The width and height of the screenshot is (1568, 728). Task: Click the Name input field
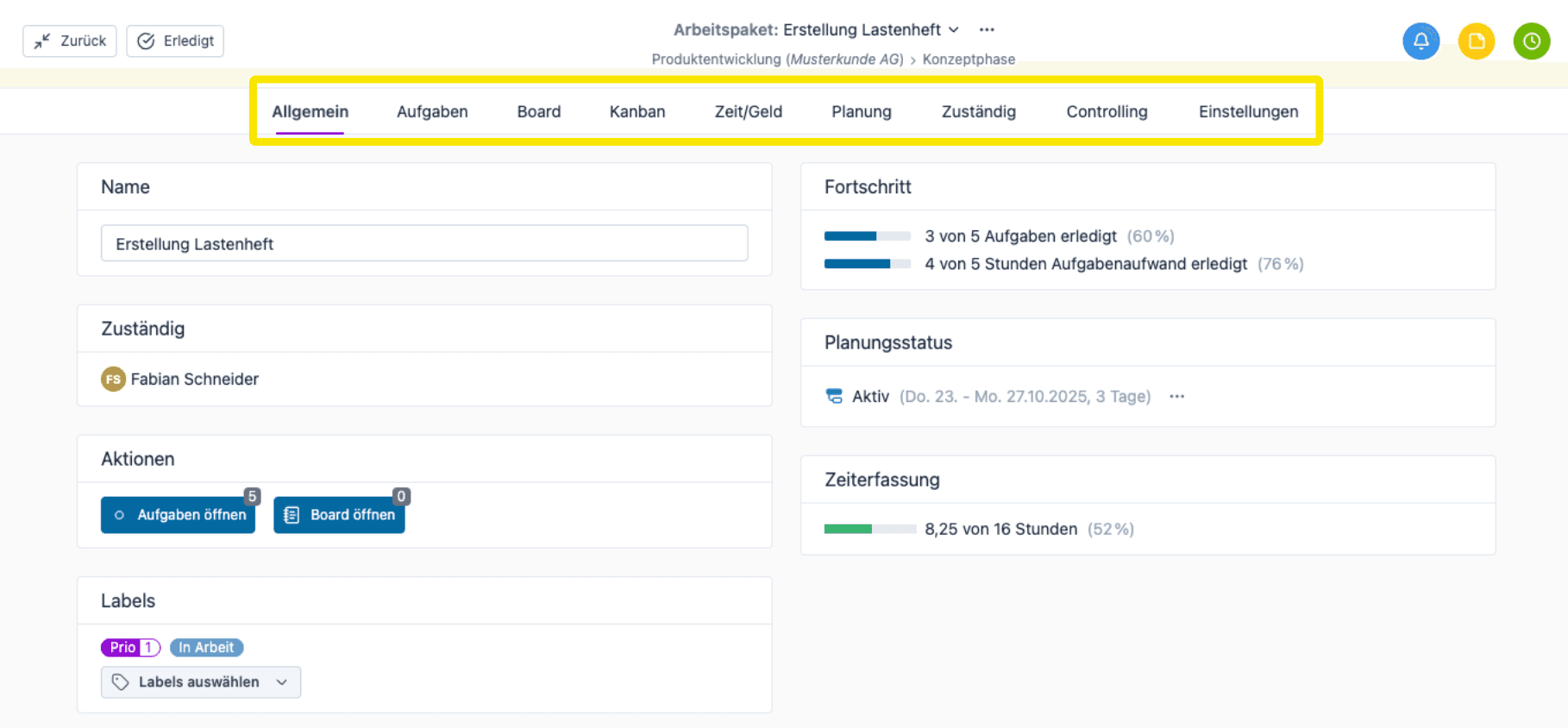point(424,243)
